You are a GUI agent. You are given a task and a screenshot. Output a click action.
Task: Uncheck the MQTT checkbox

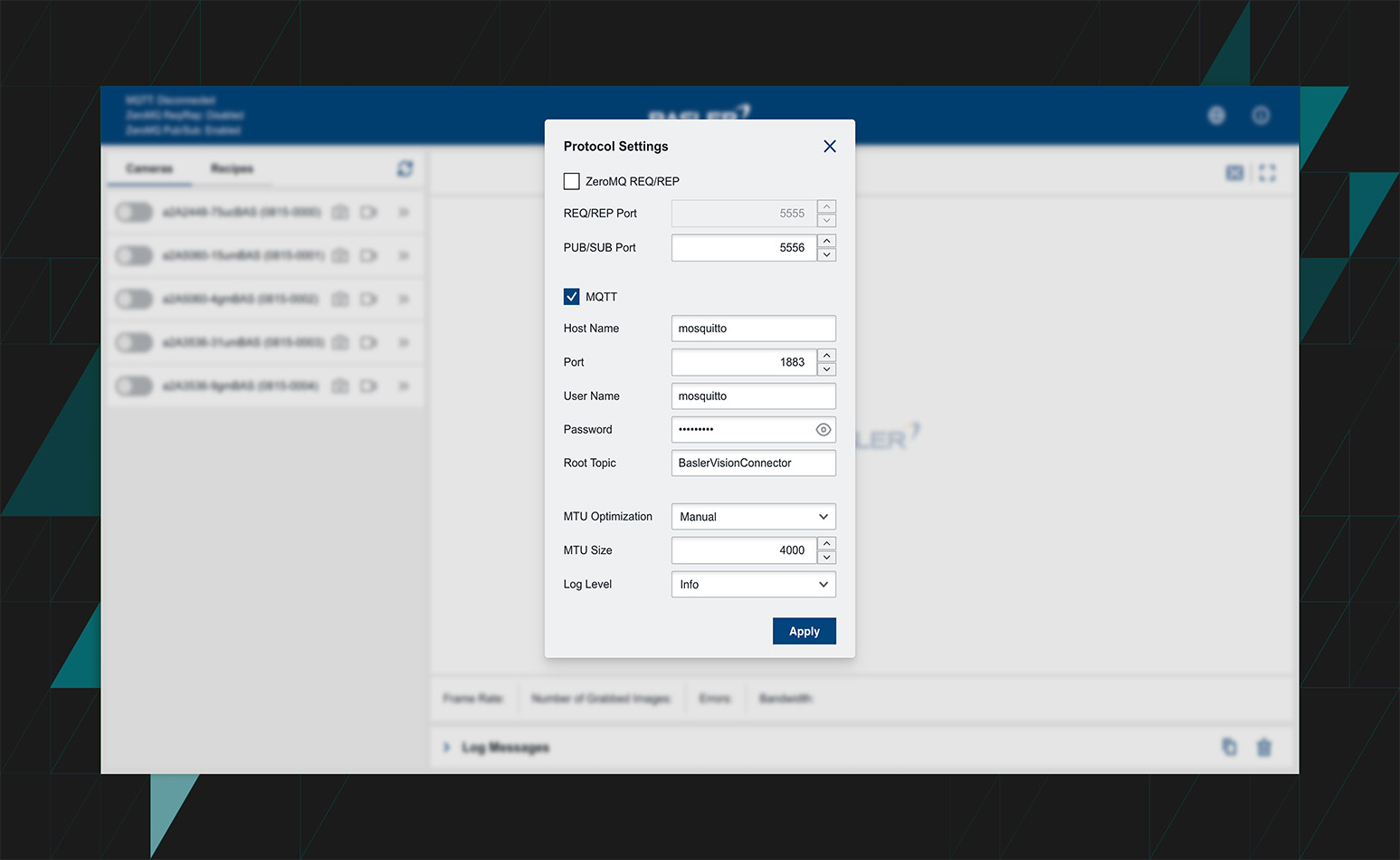(572, 297)
